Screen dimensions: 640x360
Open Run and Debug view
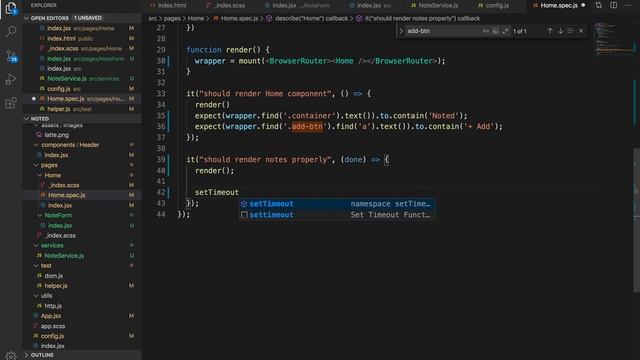(x=11, y=79)
